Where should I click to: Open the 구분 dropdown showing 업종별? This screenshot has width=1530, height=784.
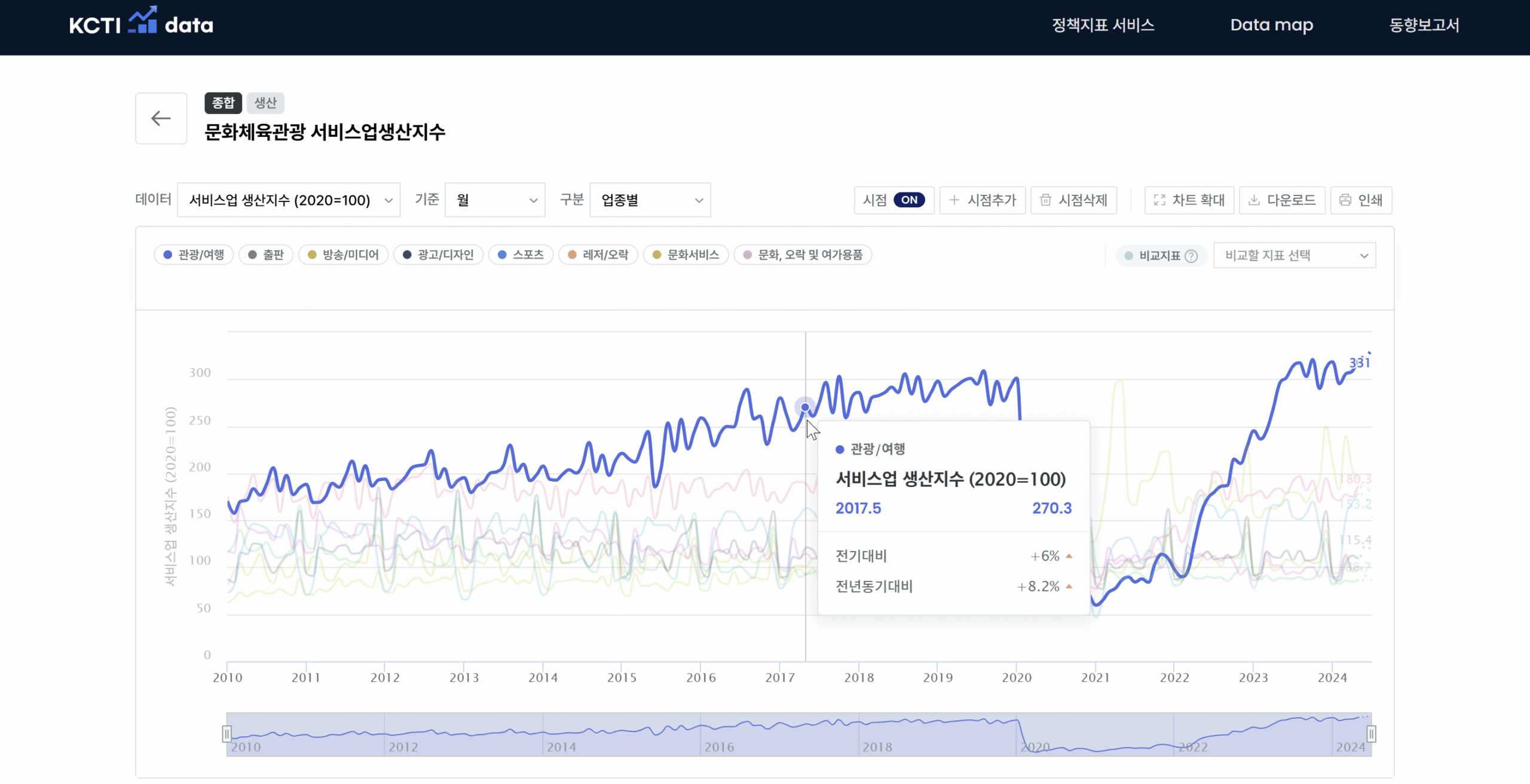click(x=650, y=200)
